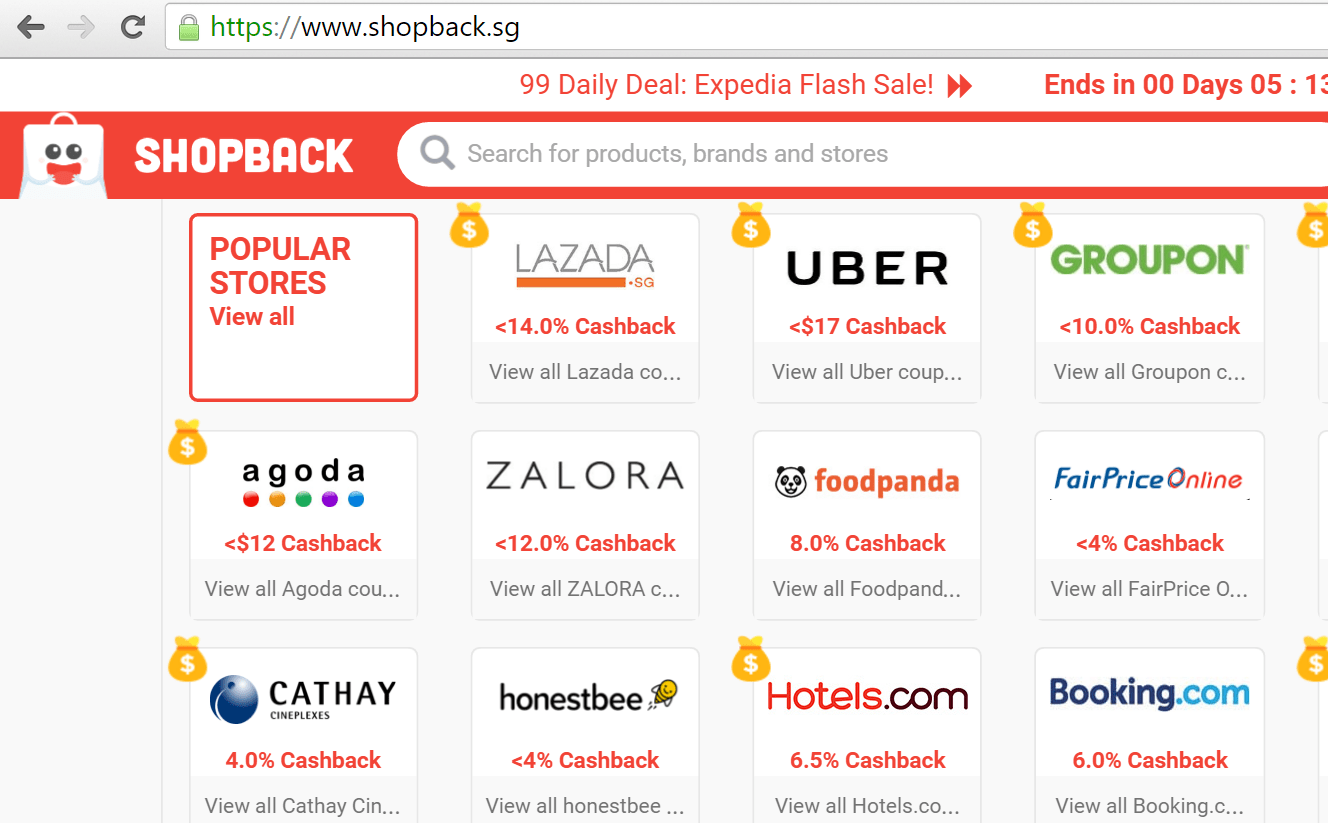The image size is (1328, 823).
Task: Open the View all Groupon coupons link
Action: pos(1148,371)
